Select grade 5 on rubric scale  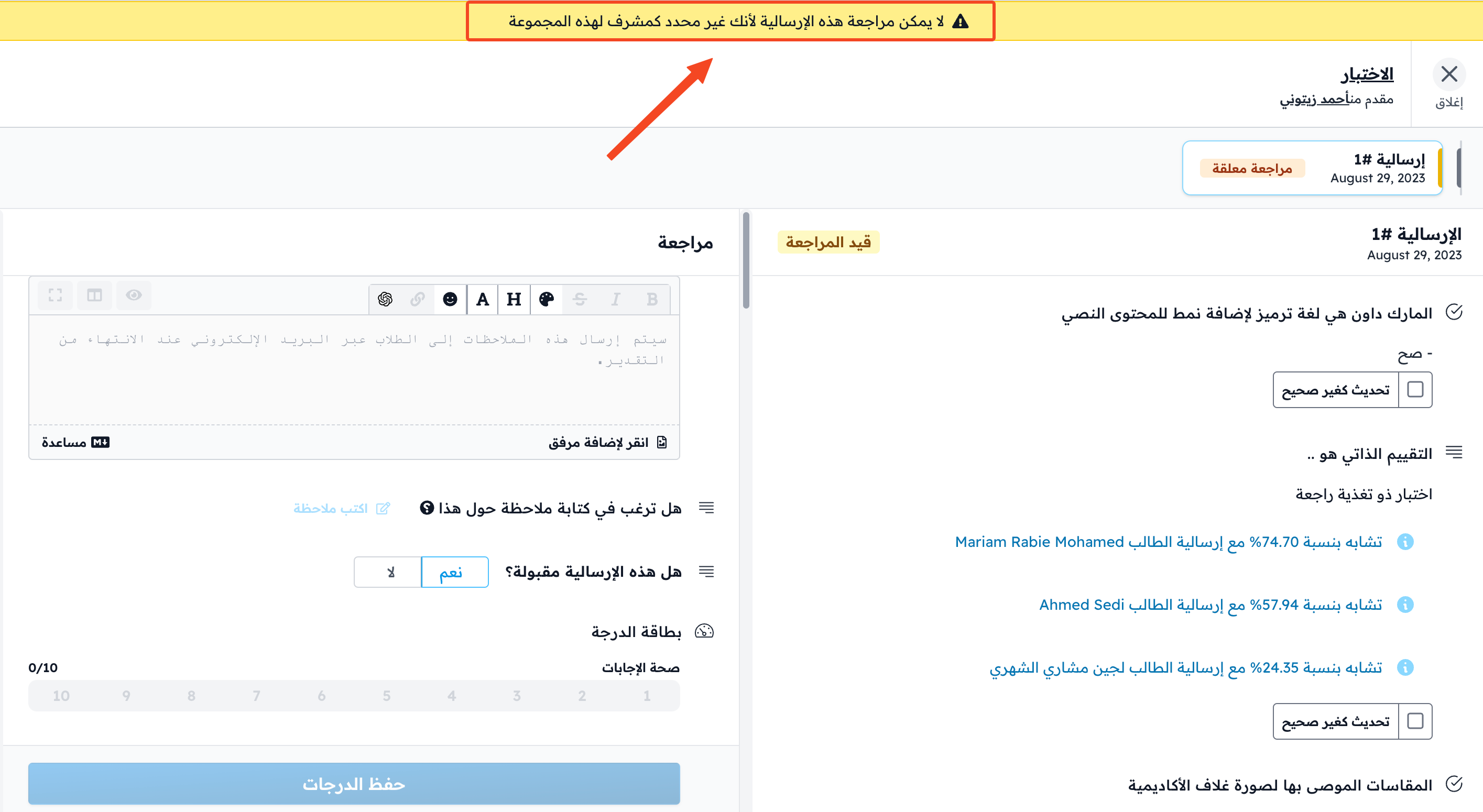387,696
